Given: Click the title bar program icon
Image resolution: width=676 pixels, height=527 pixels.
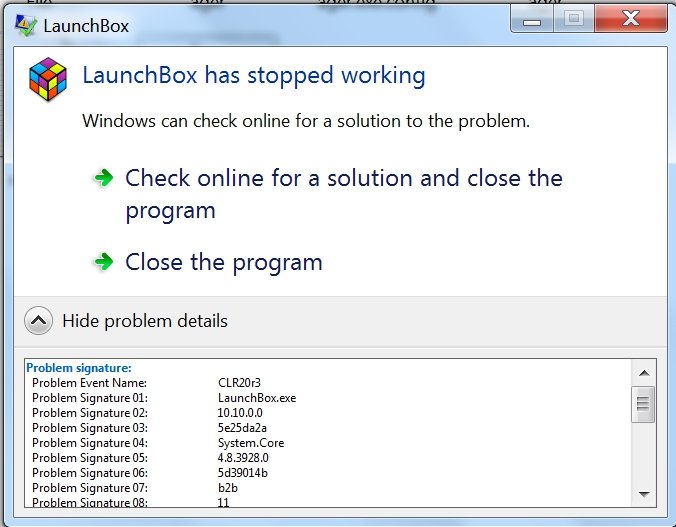Looking at the screenshot, I should pos(26,26).
